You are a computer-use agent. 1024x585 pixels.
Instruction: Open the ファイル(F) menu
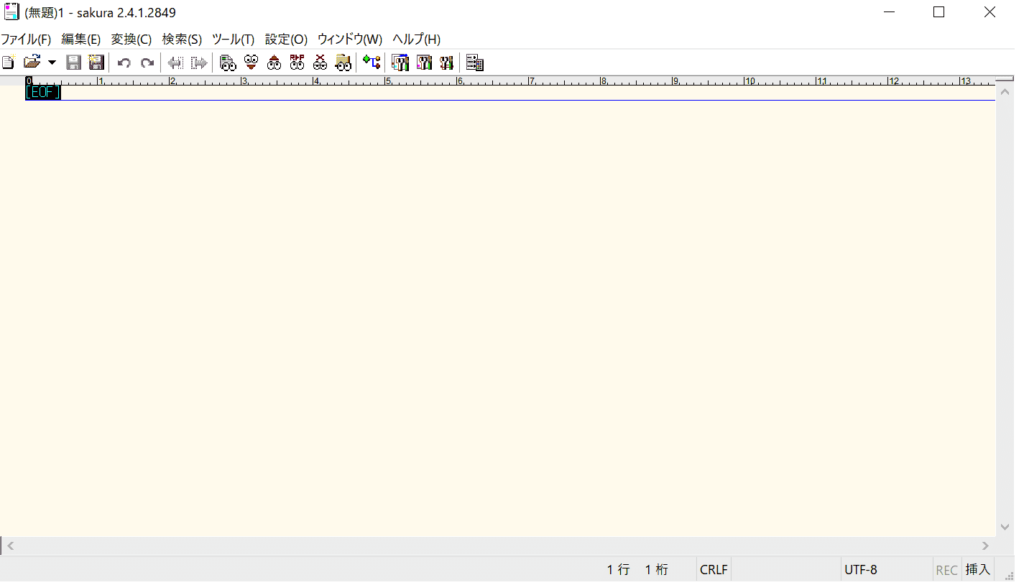26,39
